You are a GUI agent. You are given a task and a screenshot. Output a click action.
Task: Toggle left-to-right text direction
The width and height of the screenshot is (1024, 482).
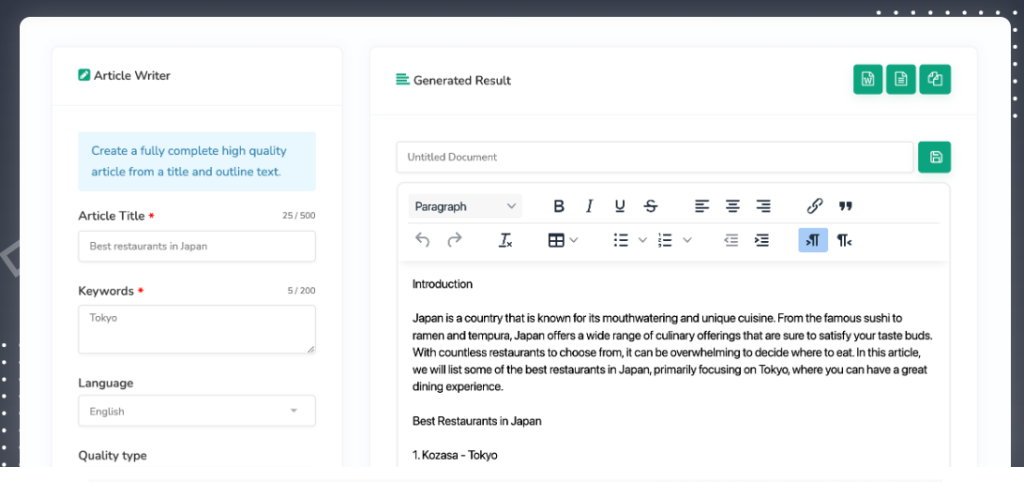(x=813, y=240)
